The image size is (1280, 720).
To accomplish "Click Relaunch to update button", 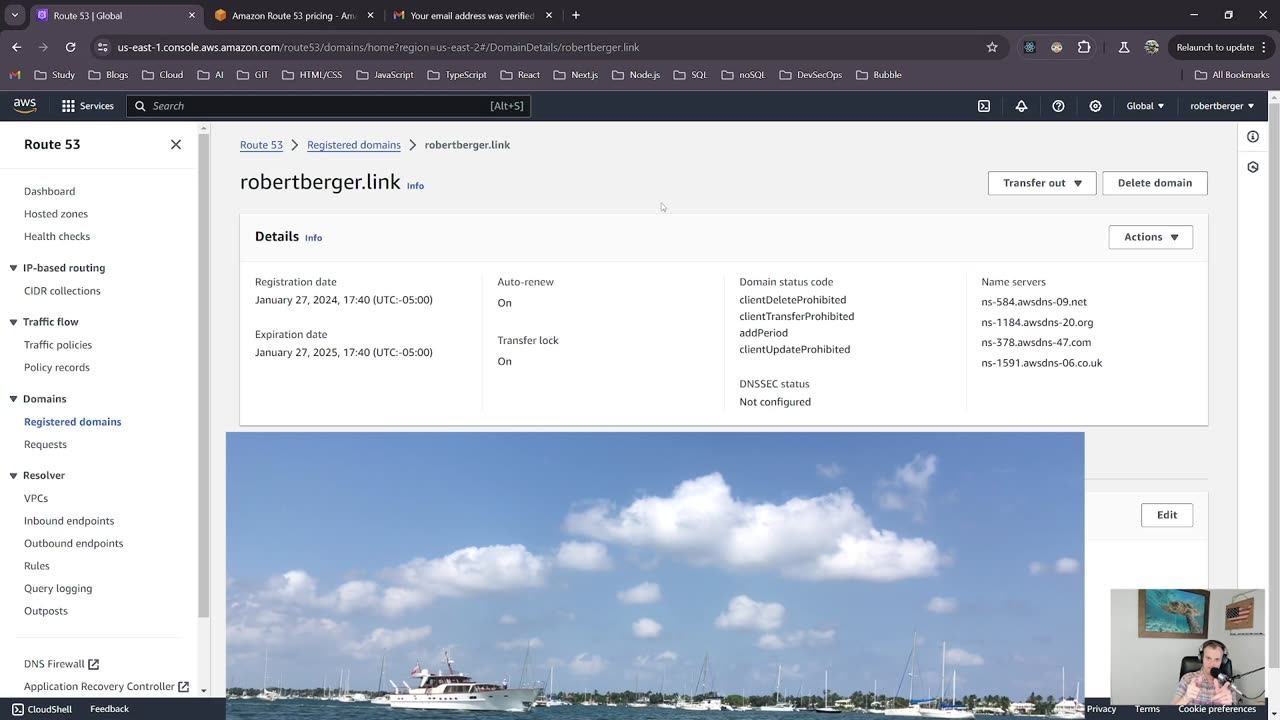I will pyautogui.click(x=1221, y=47).
